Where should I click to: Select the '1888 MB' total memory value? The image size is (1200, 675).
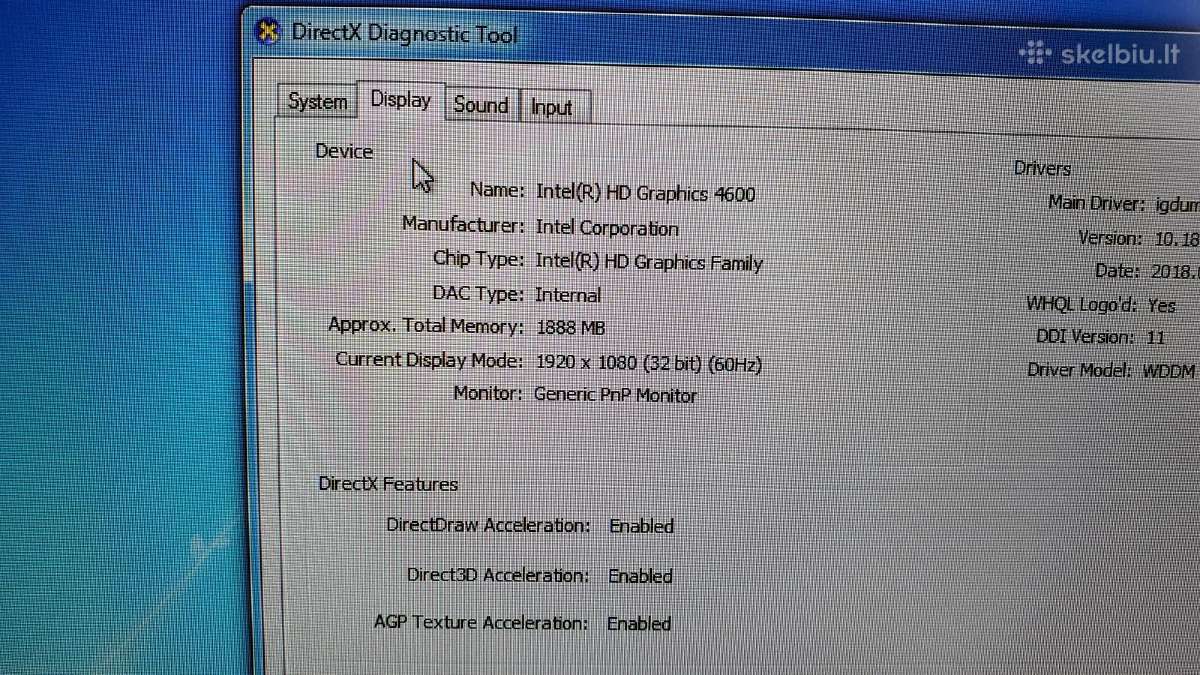[570, 327]
